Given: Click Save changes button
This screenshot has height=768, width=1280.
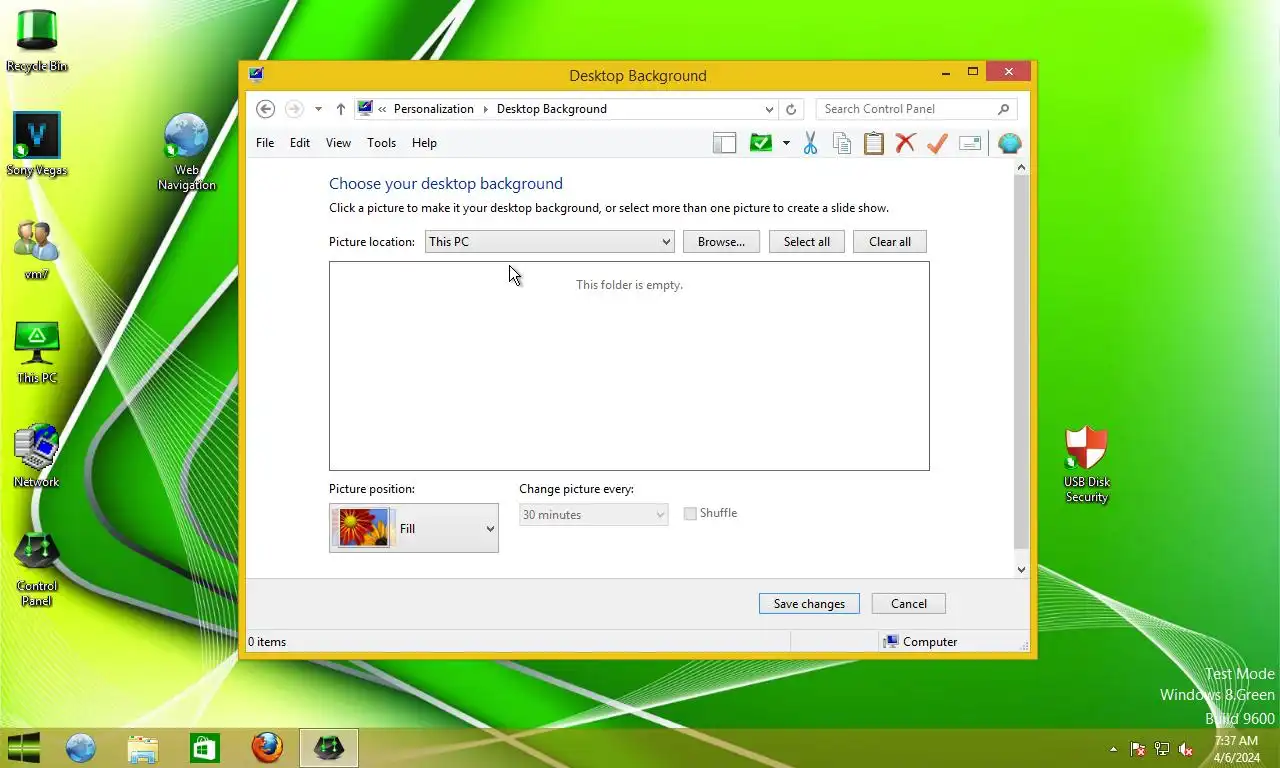Looking at the screenshot, I should (809, 604).
